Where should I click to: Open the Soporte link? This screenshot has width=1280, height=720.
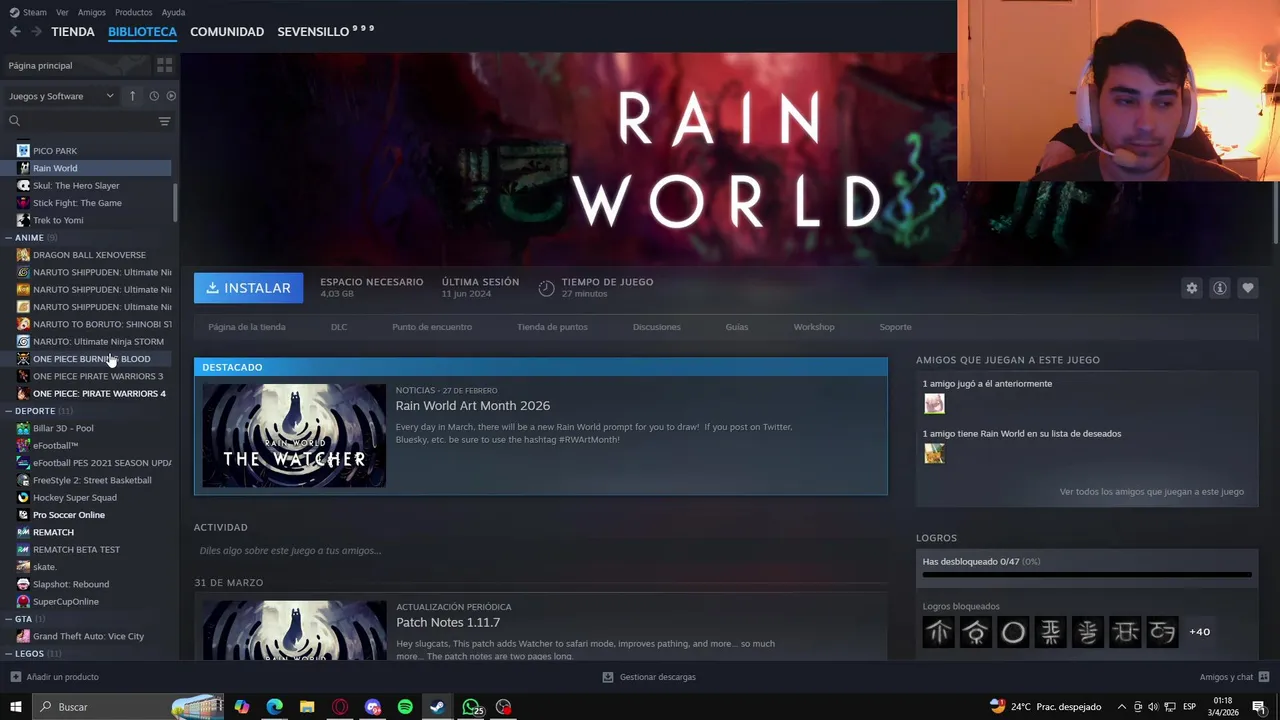click(x=895, y=327)
